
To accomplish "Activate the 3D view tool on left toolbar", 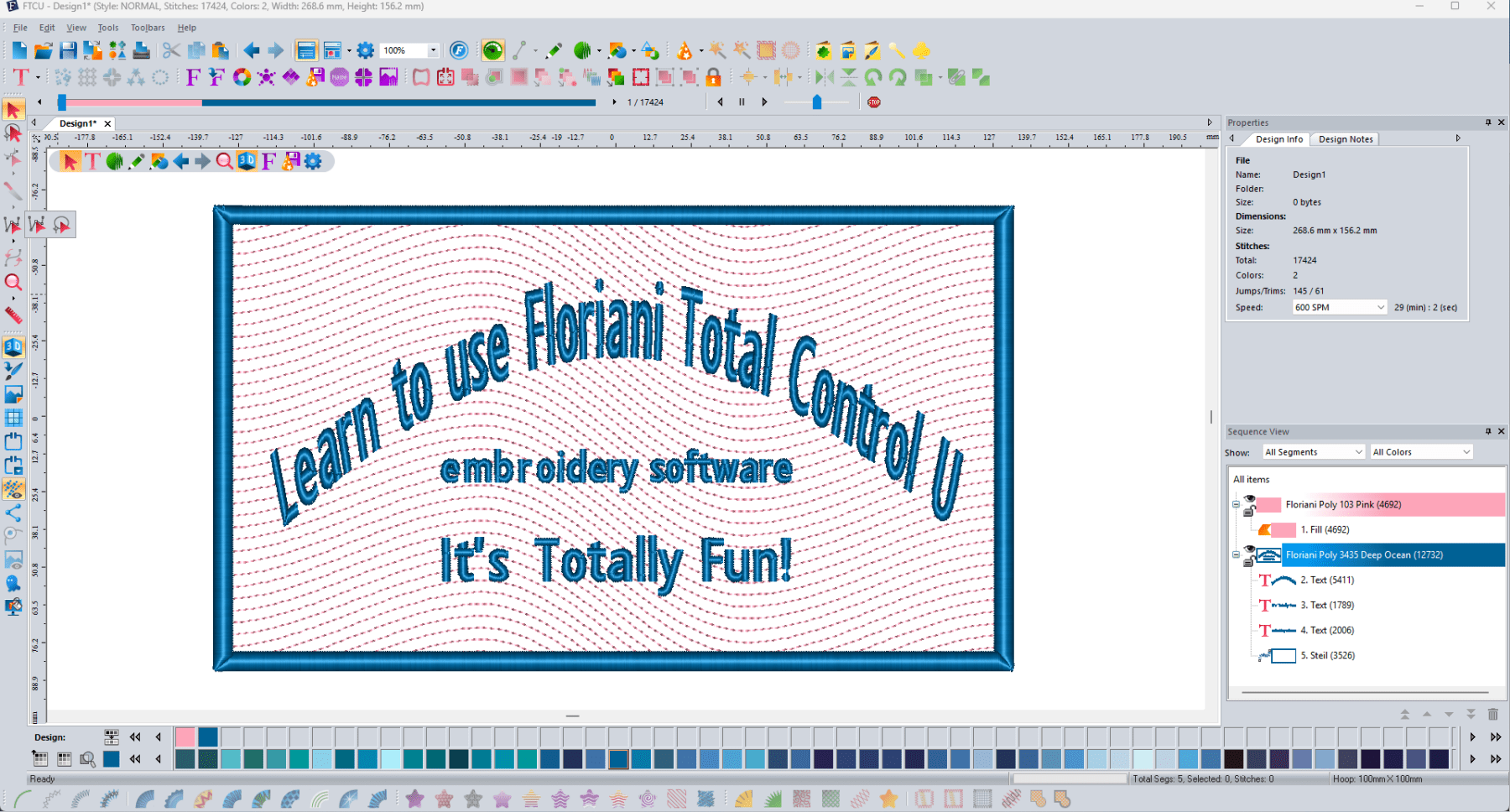I will (x=13, y=346).
